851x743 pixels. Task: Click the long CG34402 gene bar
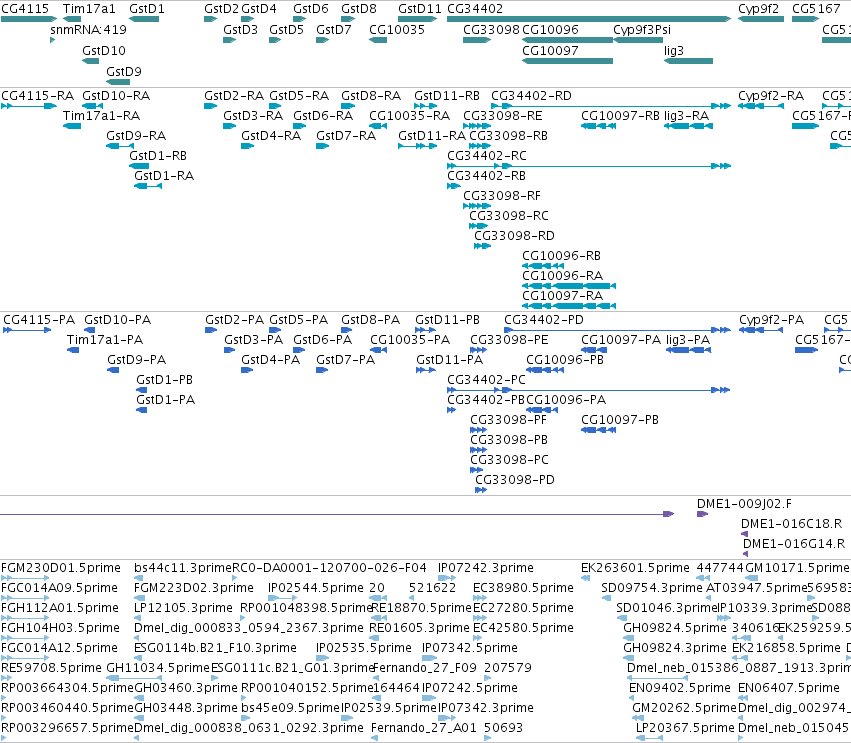(x=589, y=19)
